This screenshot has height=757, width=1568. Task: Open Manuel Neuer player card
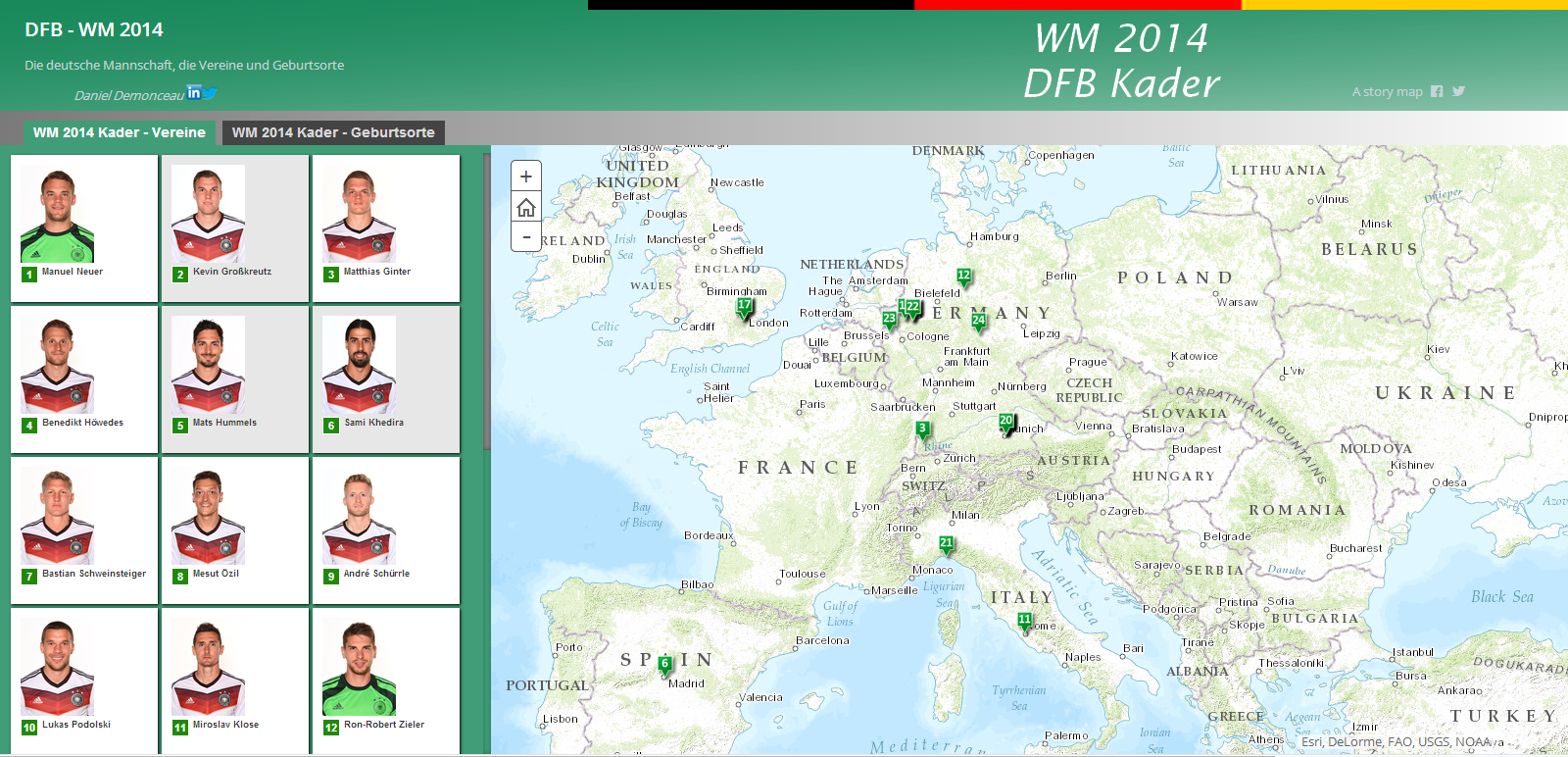(x=84, y=228)
